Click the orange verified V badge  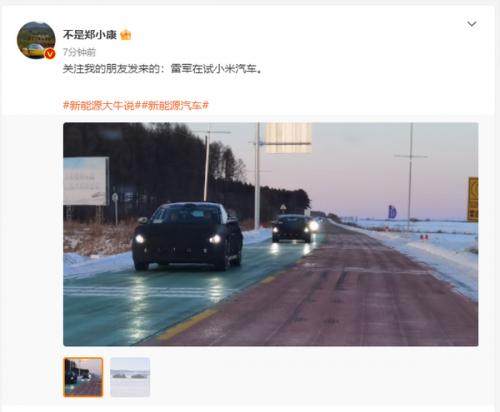(x=50, y=54)
